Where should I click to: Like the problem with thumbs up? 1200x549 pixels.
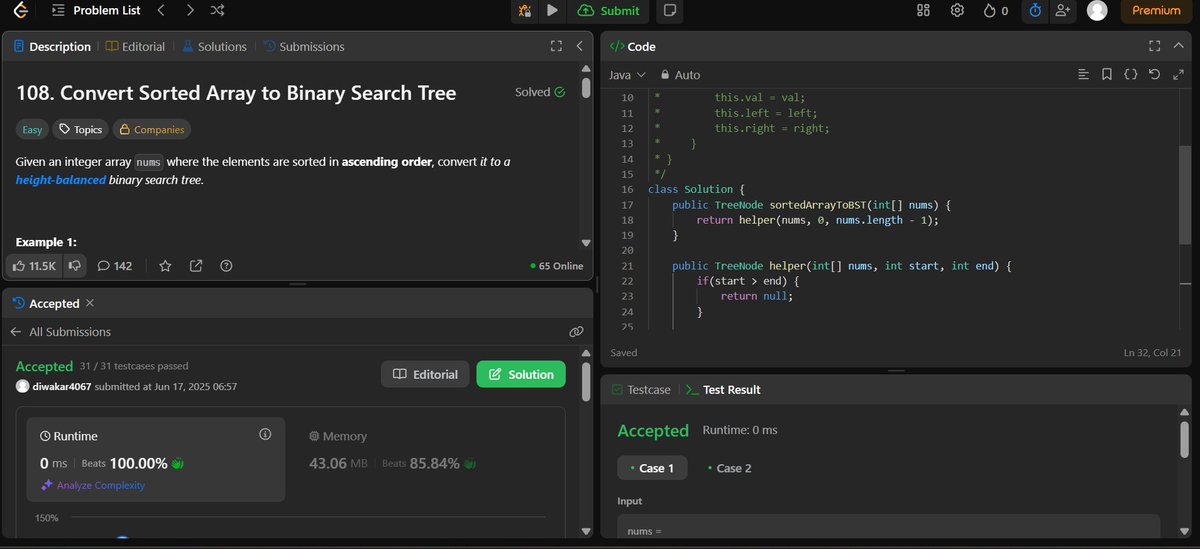click(x=34, y=266)
